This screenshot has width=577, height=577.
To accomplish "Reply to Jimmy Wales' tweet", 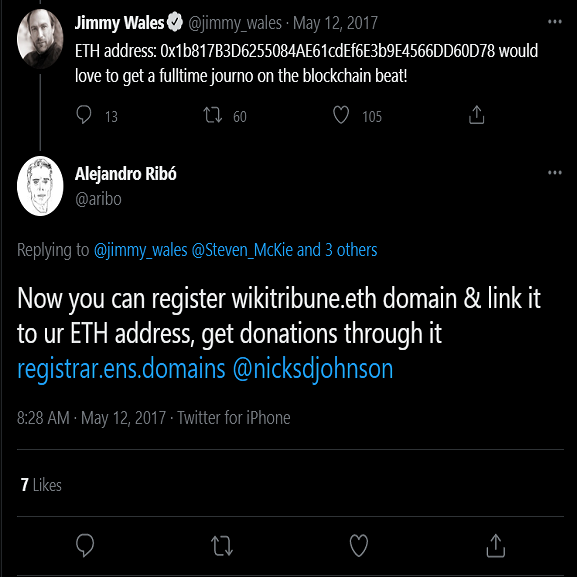I will coord(84,115).
